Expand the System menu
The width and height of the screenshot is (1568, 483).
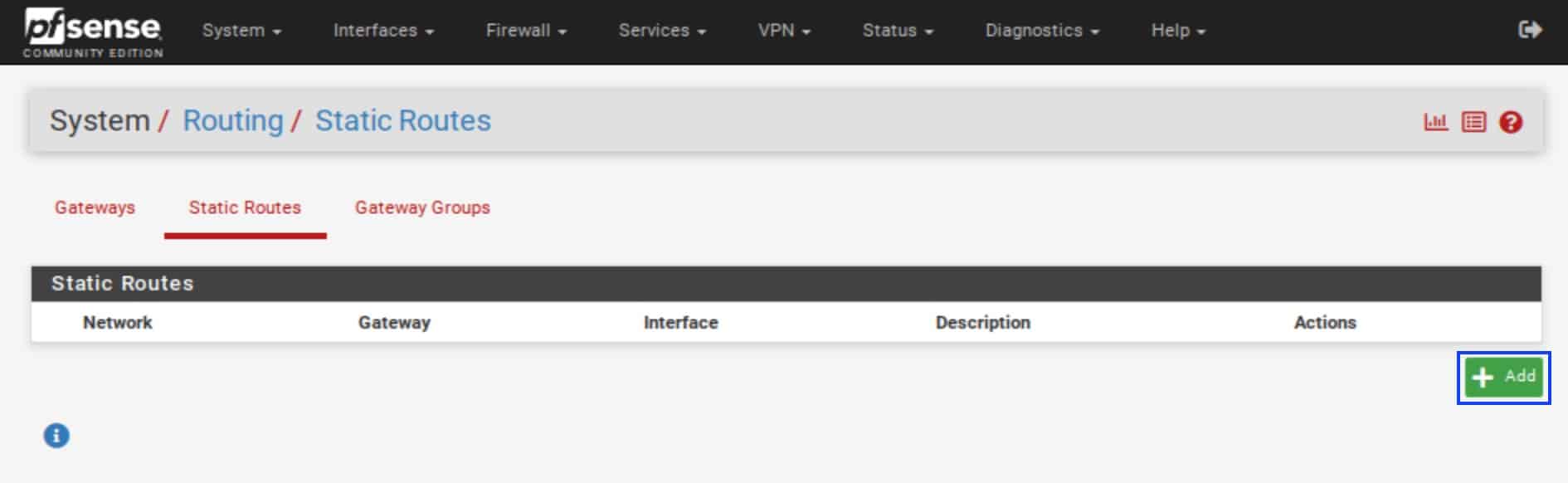(x=241, y=31)
